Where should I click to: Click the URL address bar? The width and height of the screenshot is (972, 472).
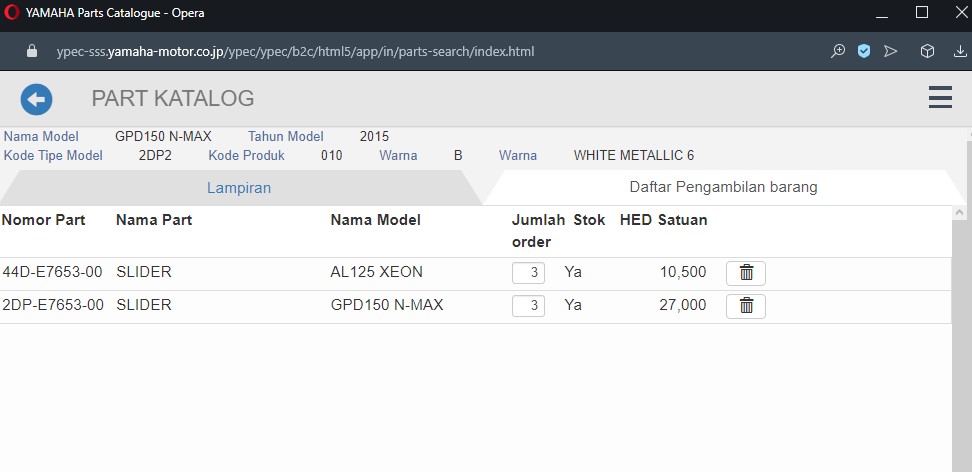[400, 51]
